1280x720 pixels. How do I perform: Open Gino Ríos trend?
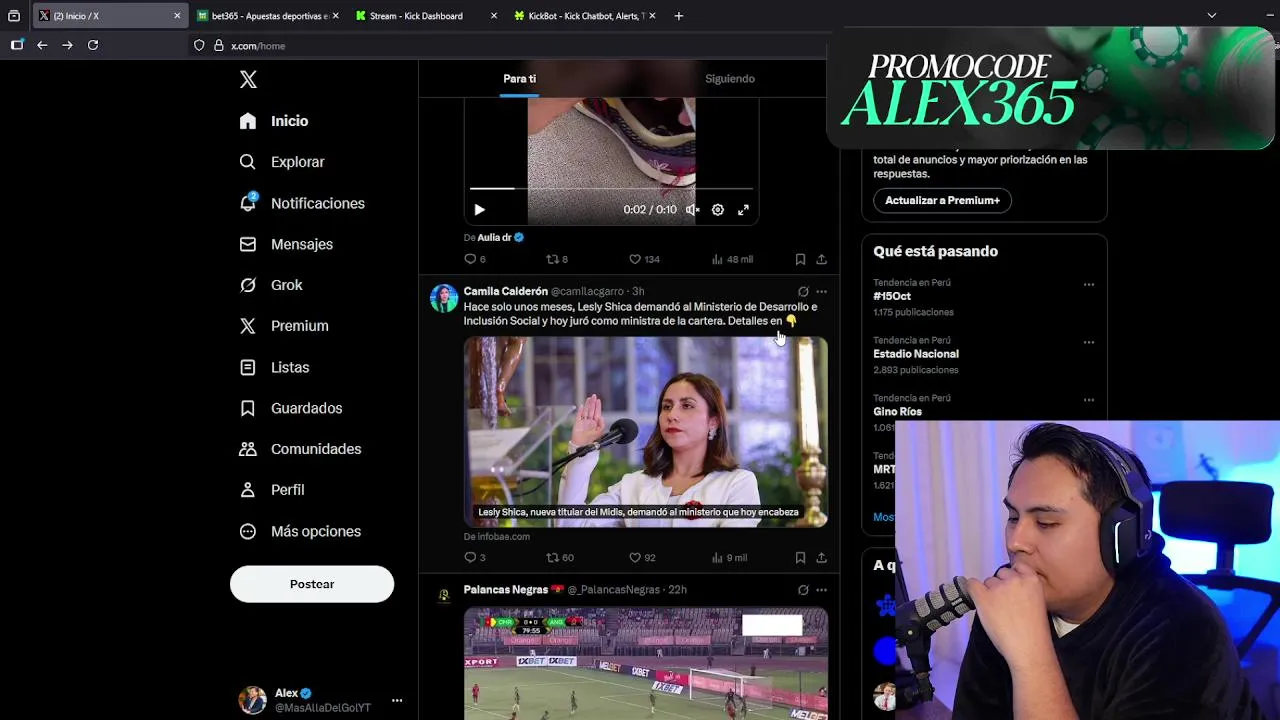tap(897, 411)
